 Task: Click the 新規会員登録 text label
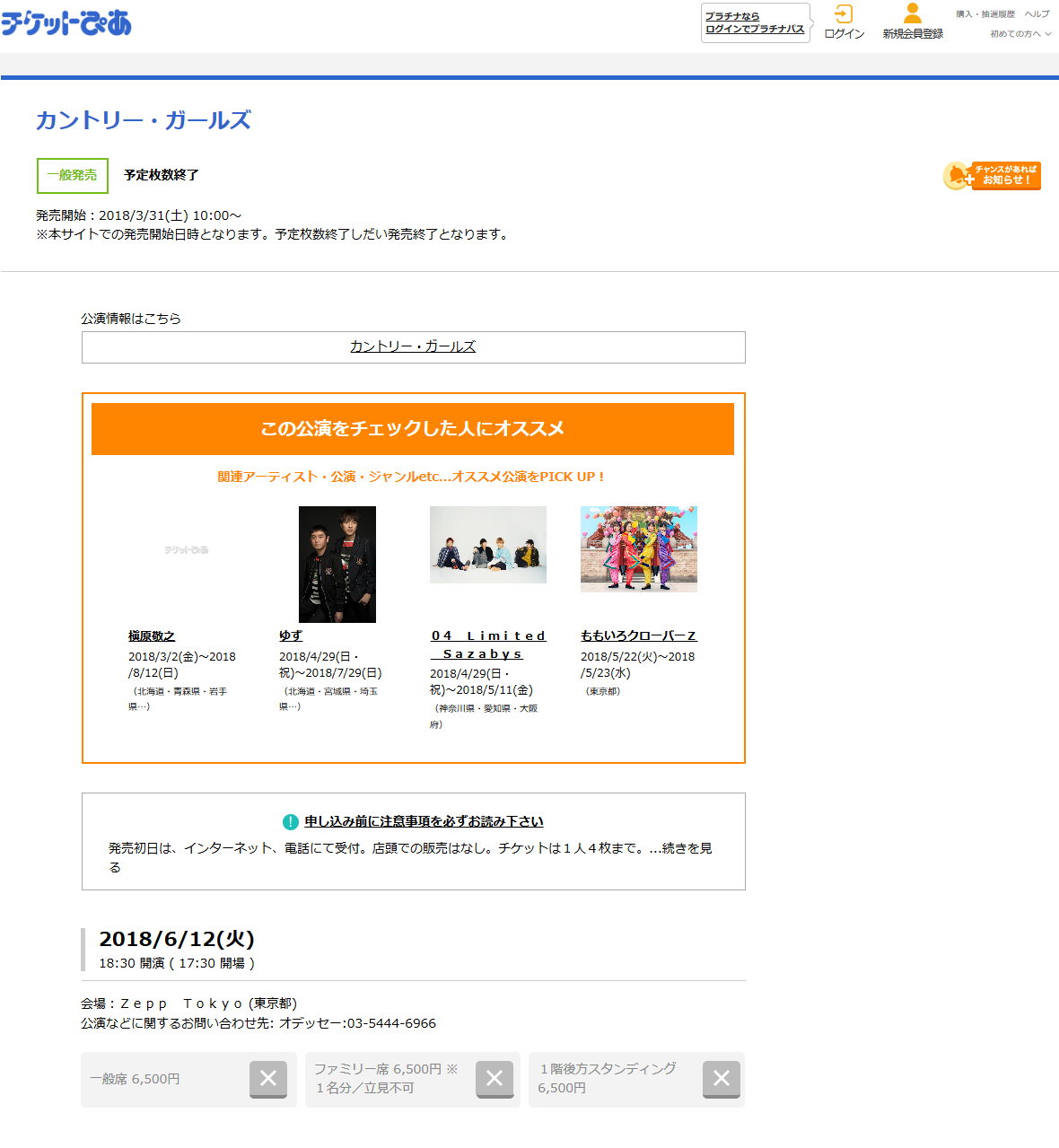coord(913,34)
